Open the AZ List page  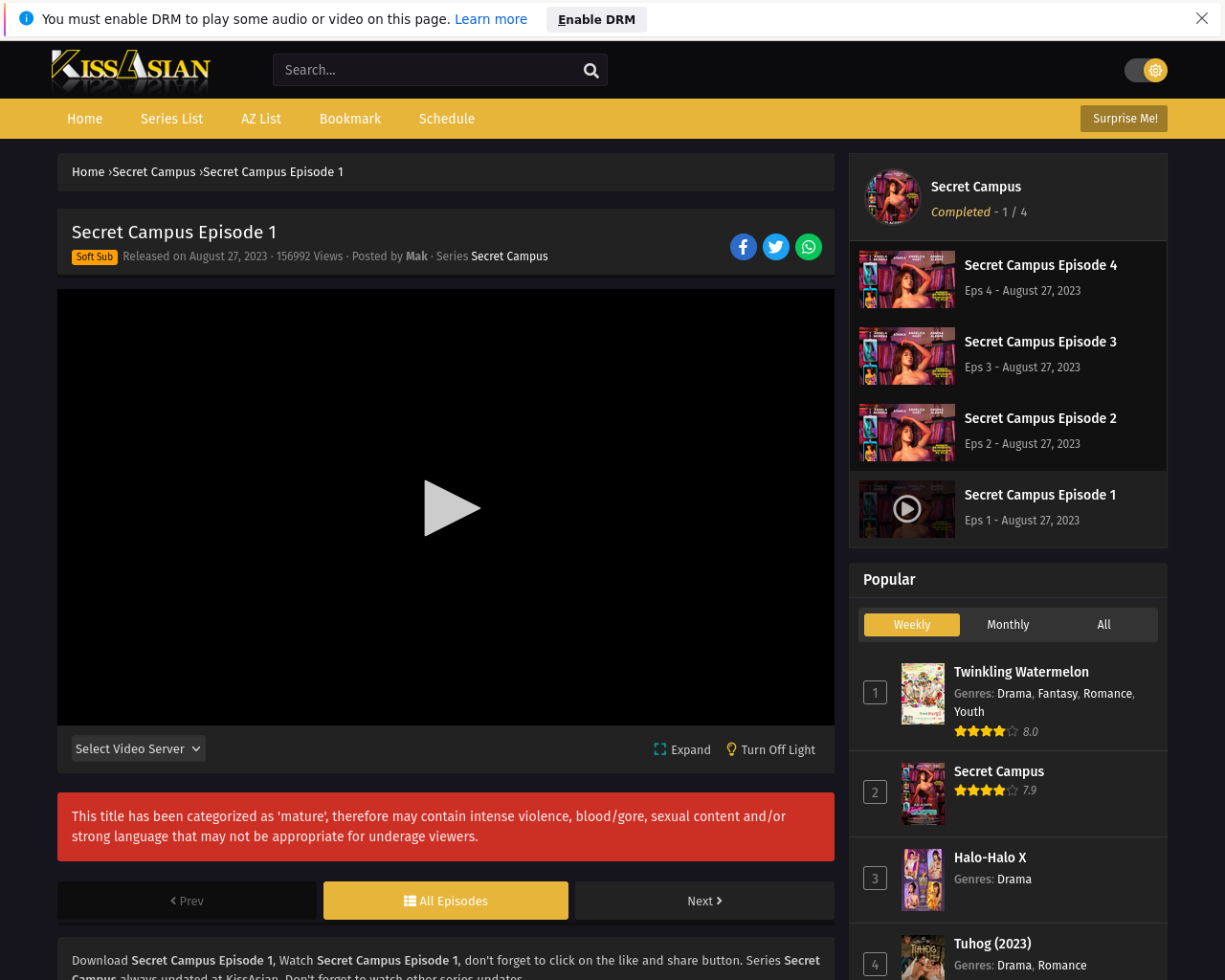coord(261,119)
